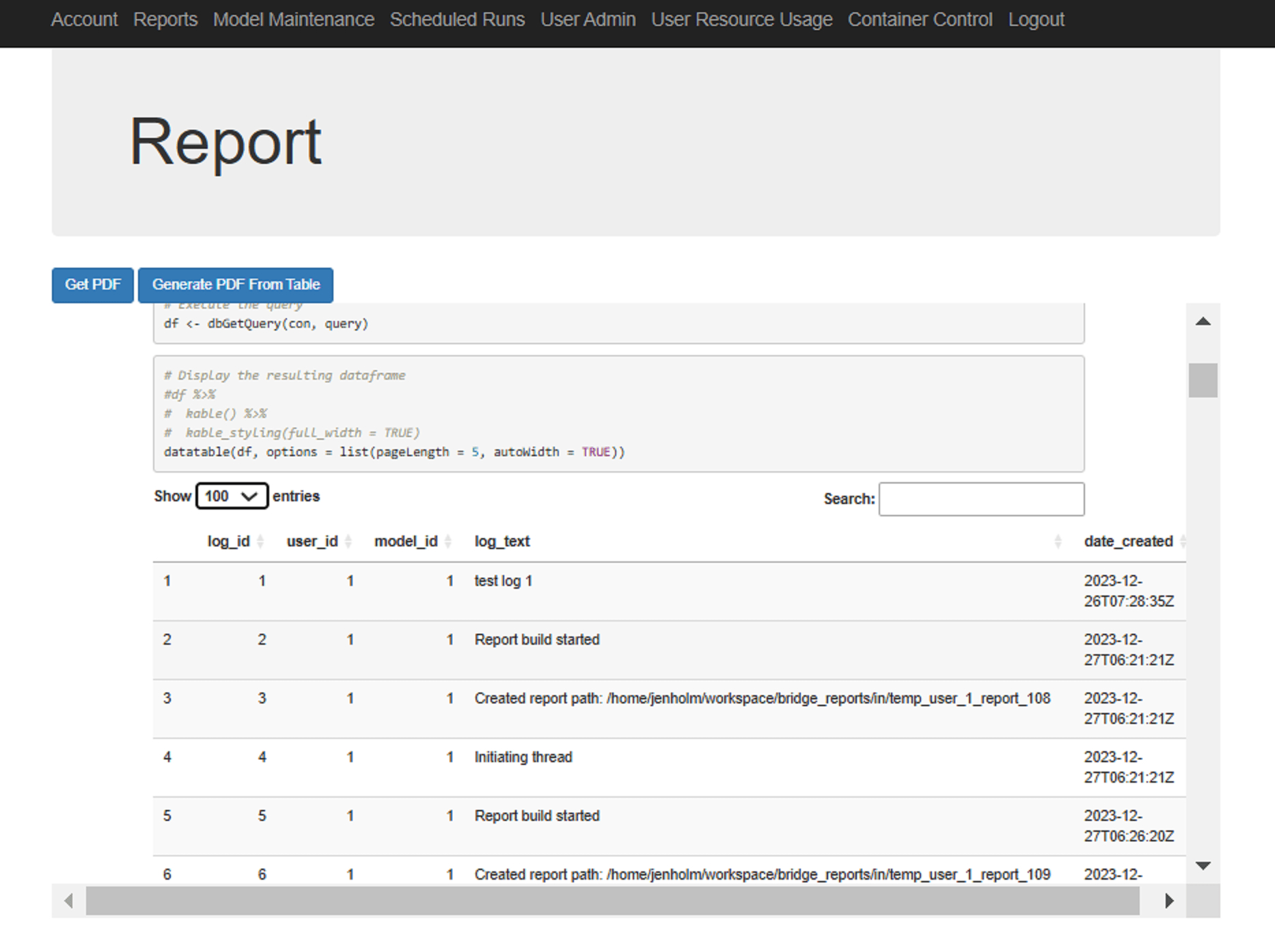The image size is (1275, 952).
Task: Click Generate PDF From Table button
Action: (236, 285)
